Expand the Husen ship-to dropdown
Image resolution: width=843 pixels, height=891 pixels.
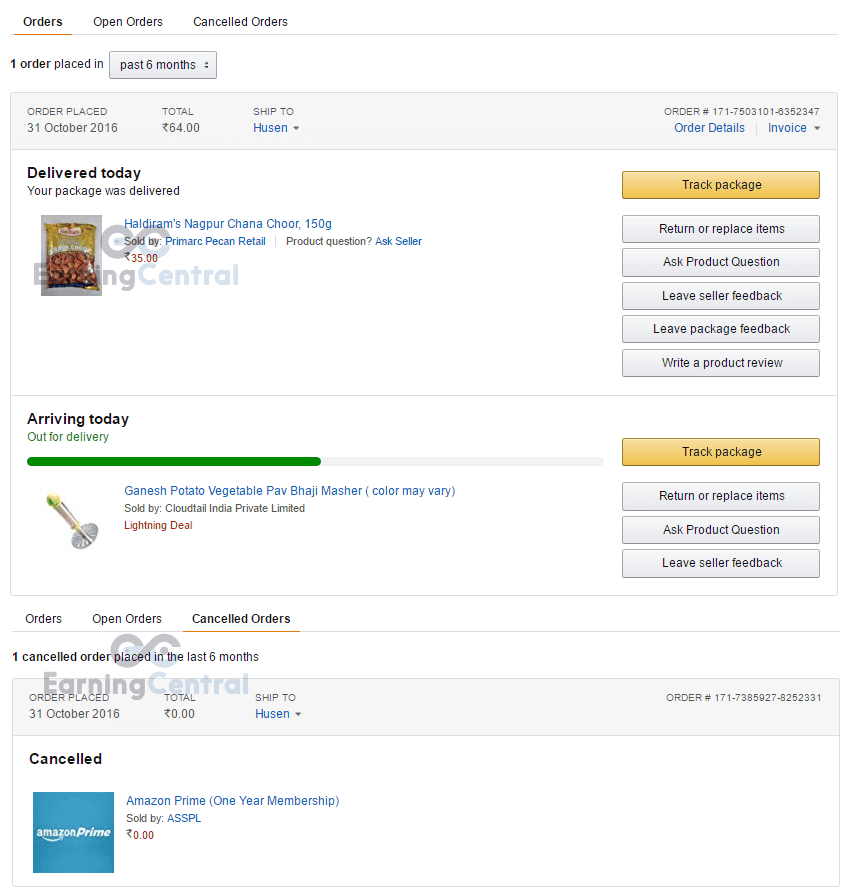coord(275,127)
